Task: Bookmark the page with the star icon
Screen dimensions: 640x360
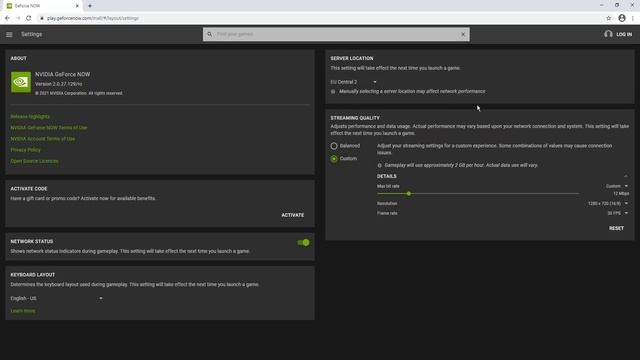Action: tap(609, 18)
